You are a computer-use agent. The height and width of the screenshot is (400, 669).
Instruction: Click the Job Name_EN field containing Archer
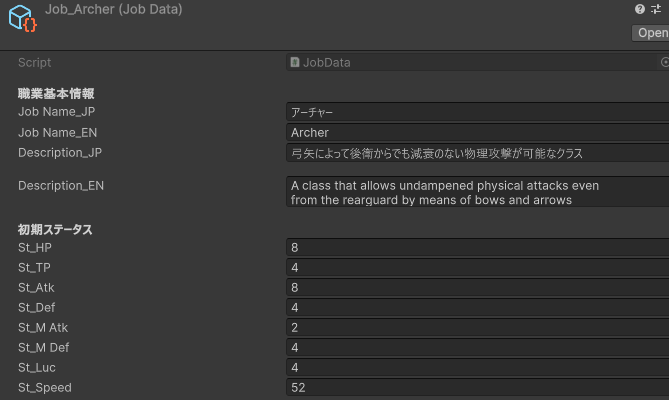477,132
